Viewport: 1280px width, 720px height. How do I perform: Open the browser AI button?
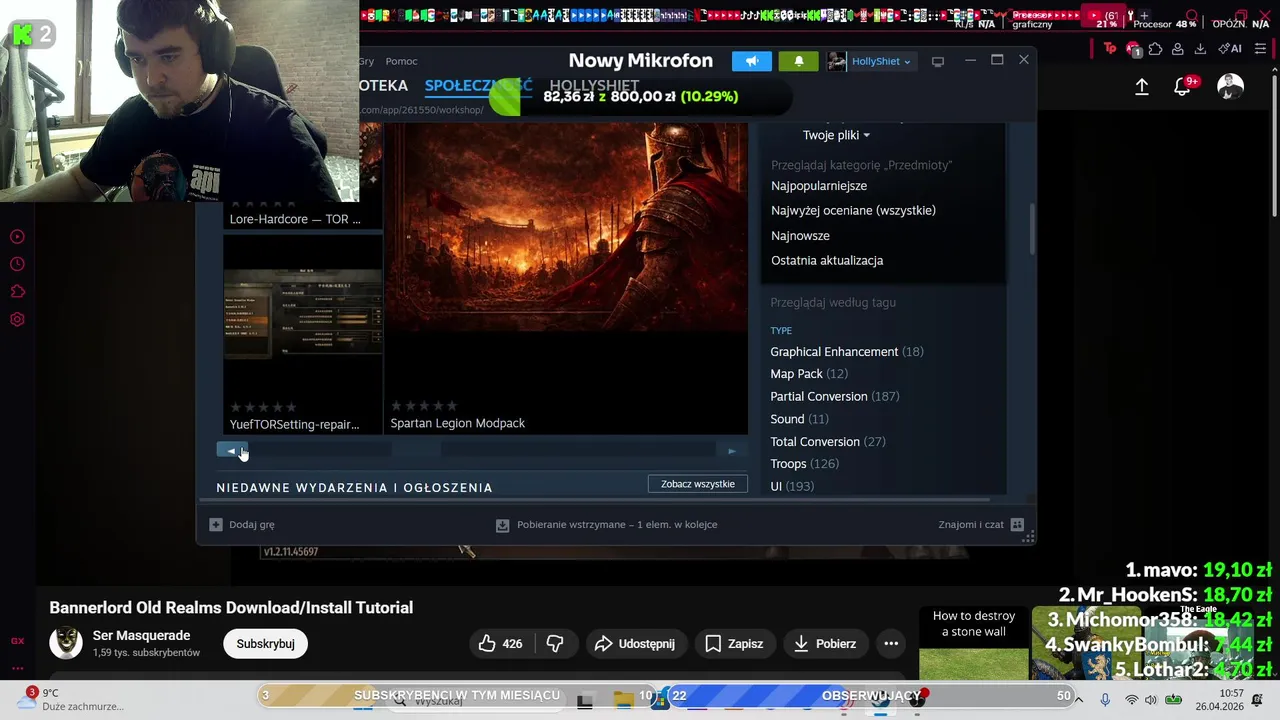pos(1230,49)
